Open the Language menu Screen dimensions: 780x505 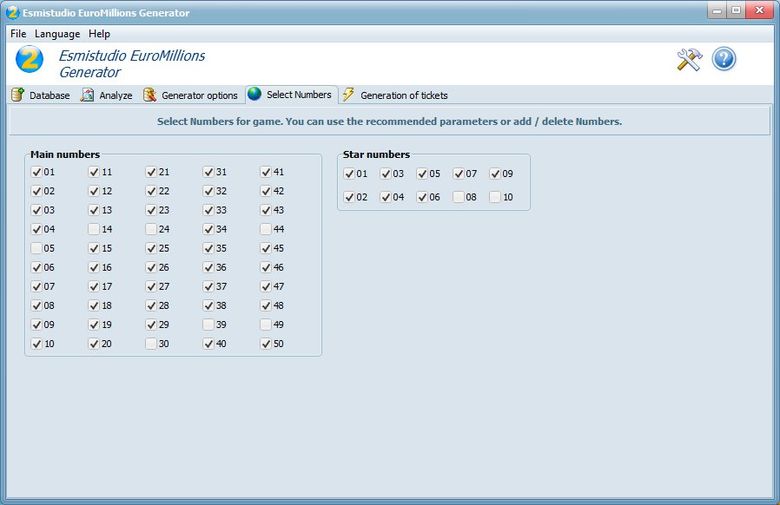coord(57,33)
